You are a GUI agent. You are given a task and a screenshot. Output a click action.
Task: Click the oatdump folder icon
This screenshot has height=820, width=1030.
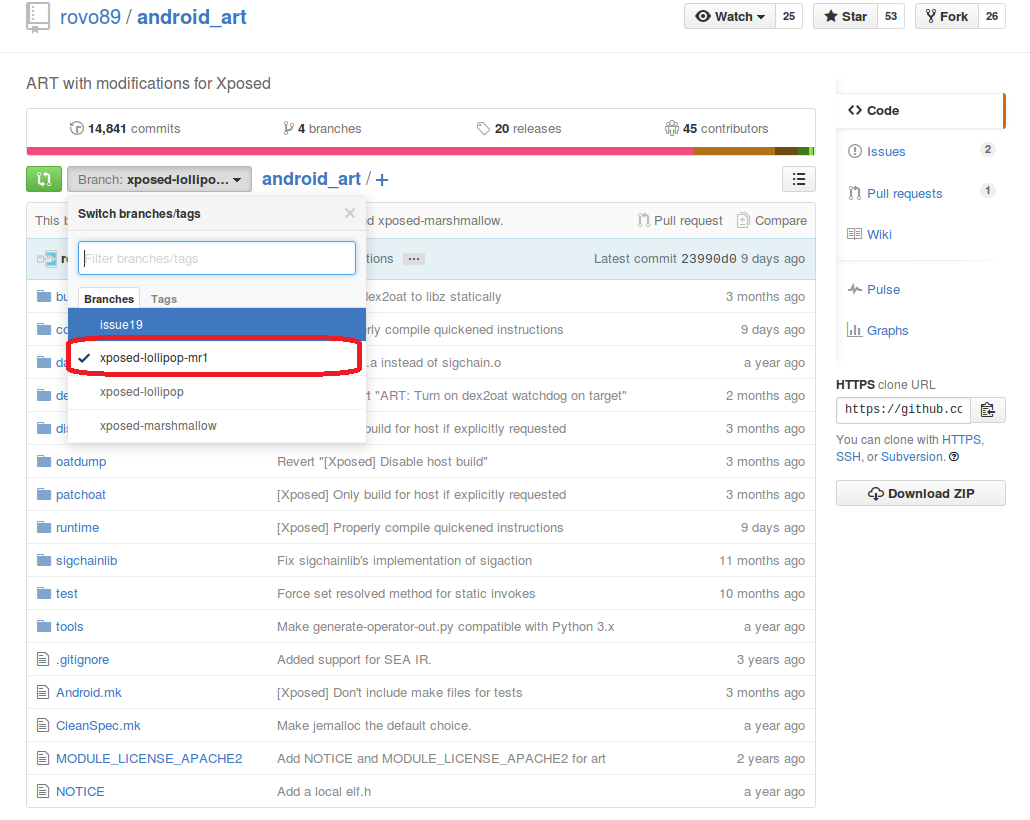[x=44, y=461]
